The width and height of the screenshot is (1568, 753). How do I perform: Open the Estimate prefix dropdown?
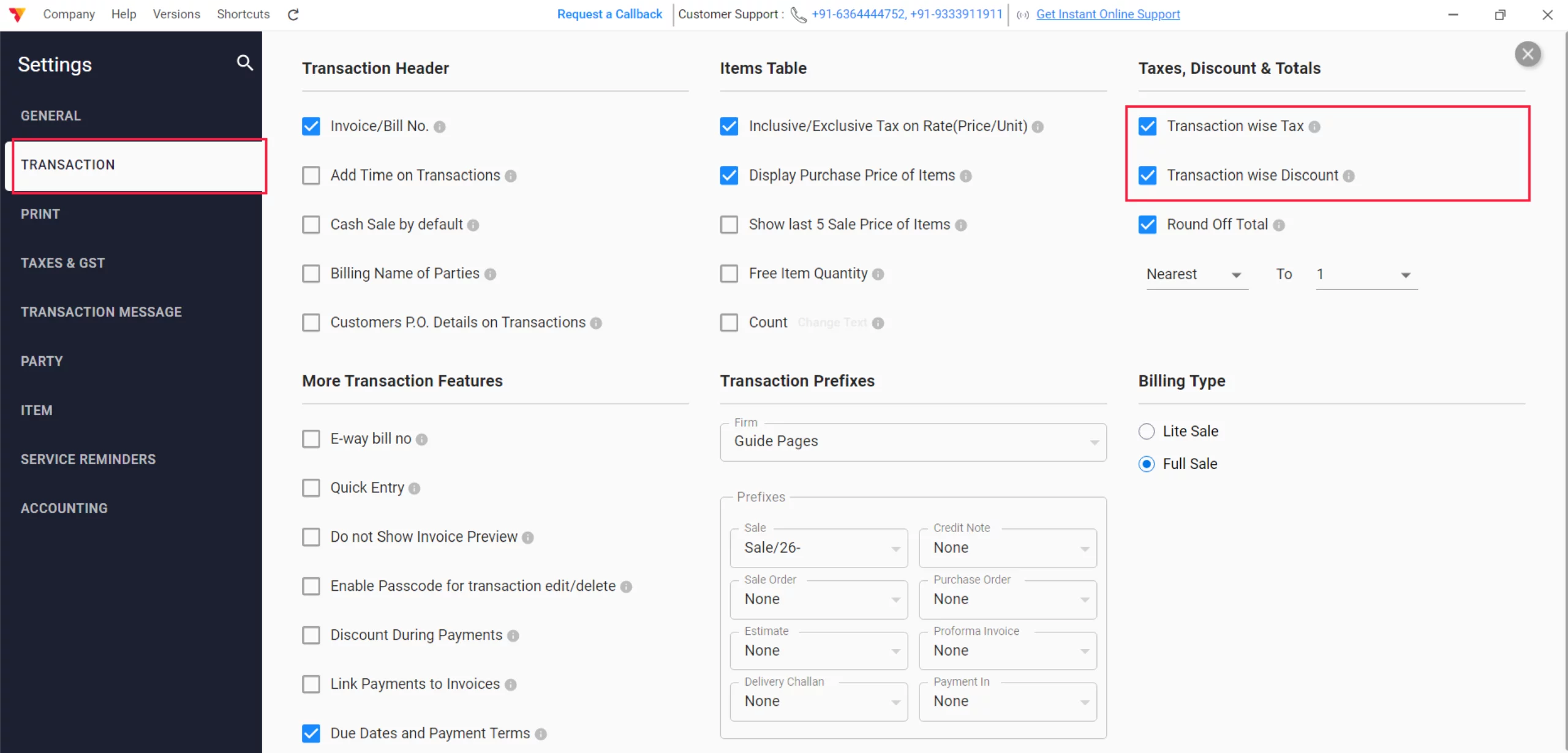818,651
